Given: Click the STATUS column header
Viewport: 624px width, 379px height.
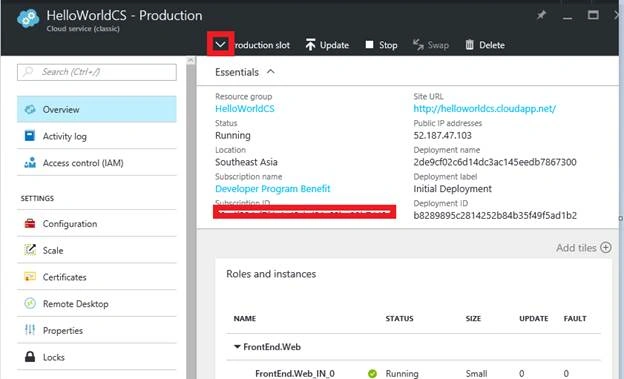Looking at the screenshot, I should [x=399, y=318].
